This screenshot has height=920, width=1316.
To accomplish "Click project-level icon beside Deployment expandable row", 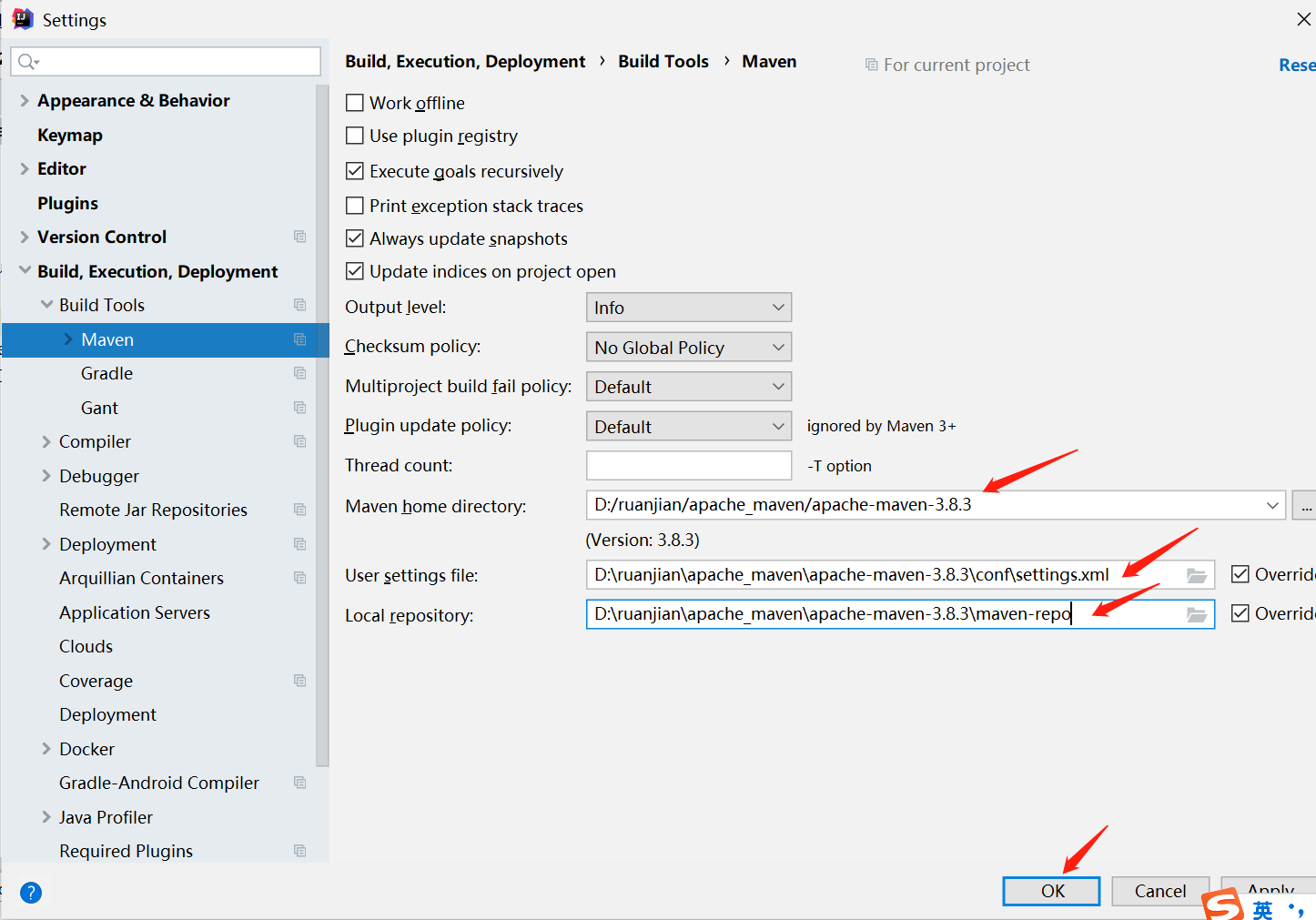I will [x=299, y=544].
